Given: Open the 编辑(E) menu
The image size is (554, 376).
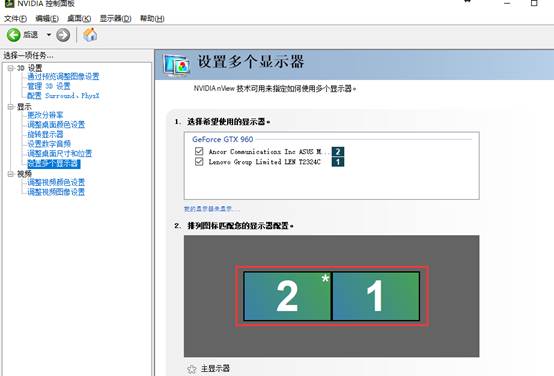Looking at the screenshot, I should pos(47,18).
